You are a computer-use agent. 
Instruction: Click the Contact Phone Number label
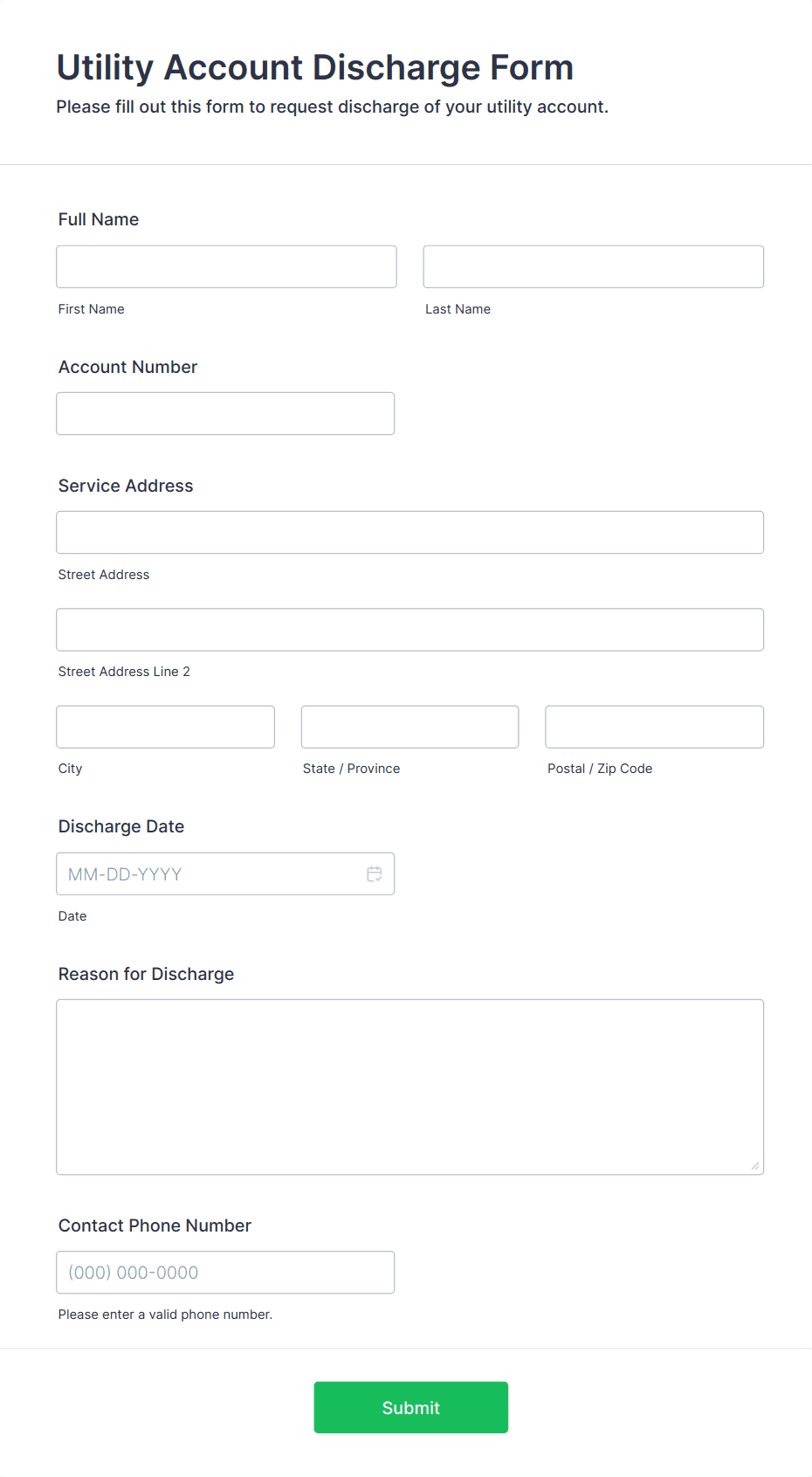pyautogui.click(x=155, y=1225)
